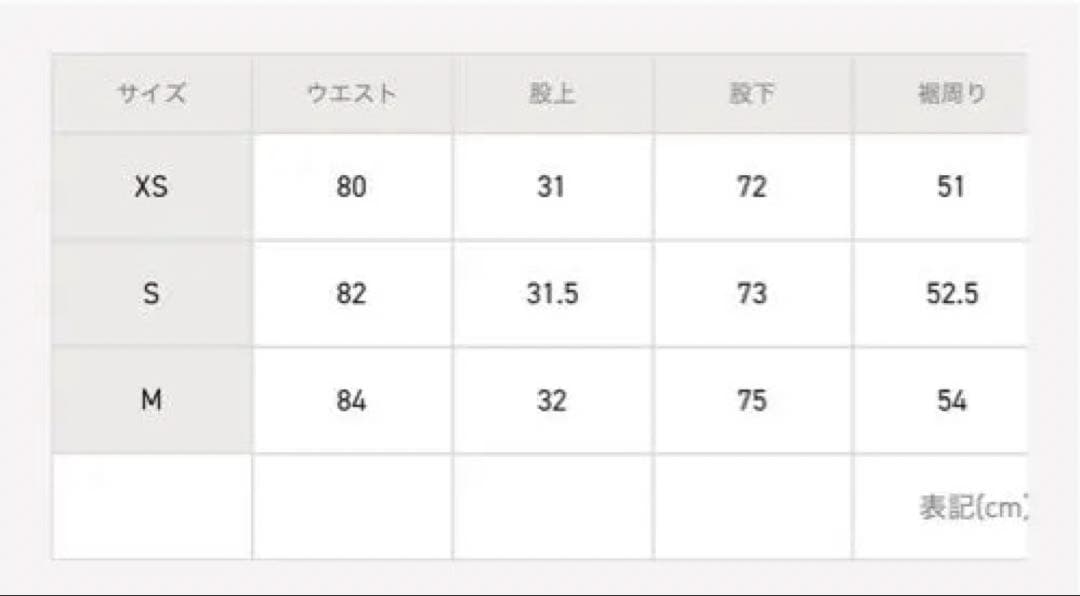
Task: Click the M waist value 84
Action: [351, 401]
